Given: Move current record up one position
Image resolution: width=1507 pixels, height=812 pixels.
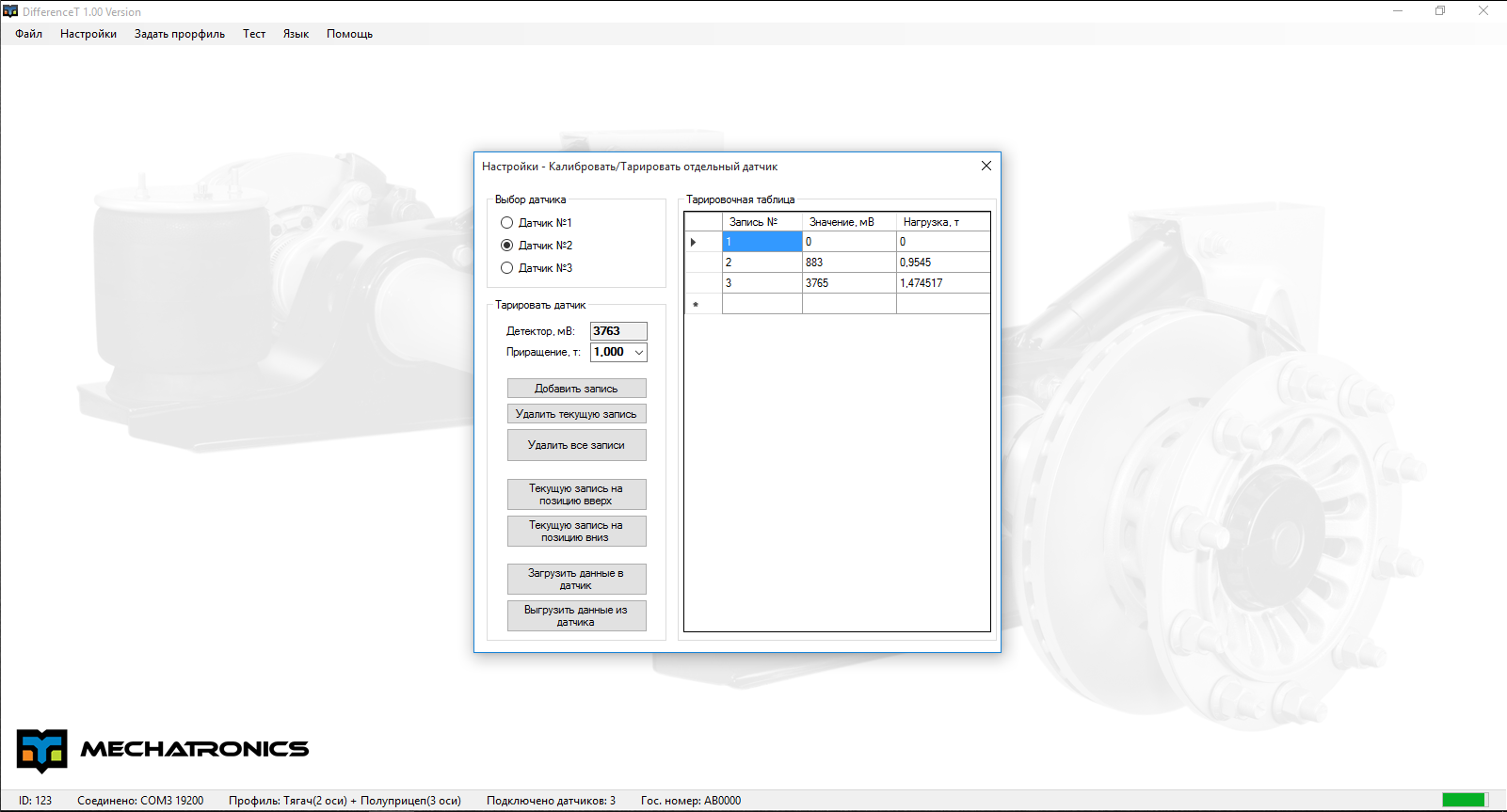Looking at the screenshot, I should click(x=576, y=494).
